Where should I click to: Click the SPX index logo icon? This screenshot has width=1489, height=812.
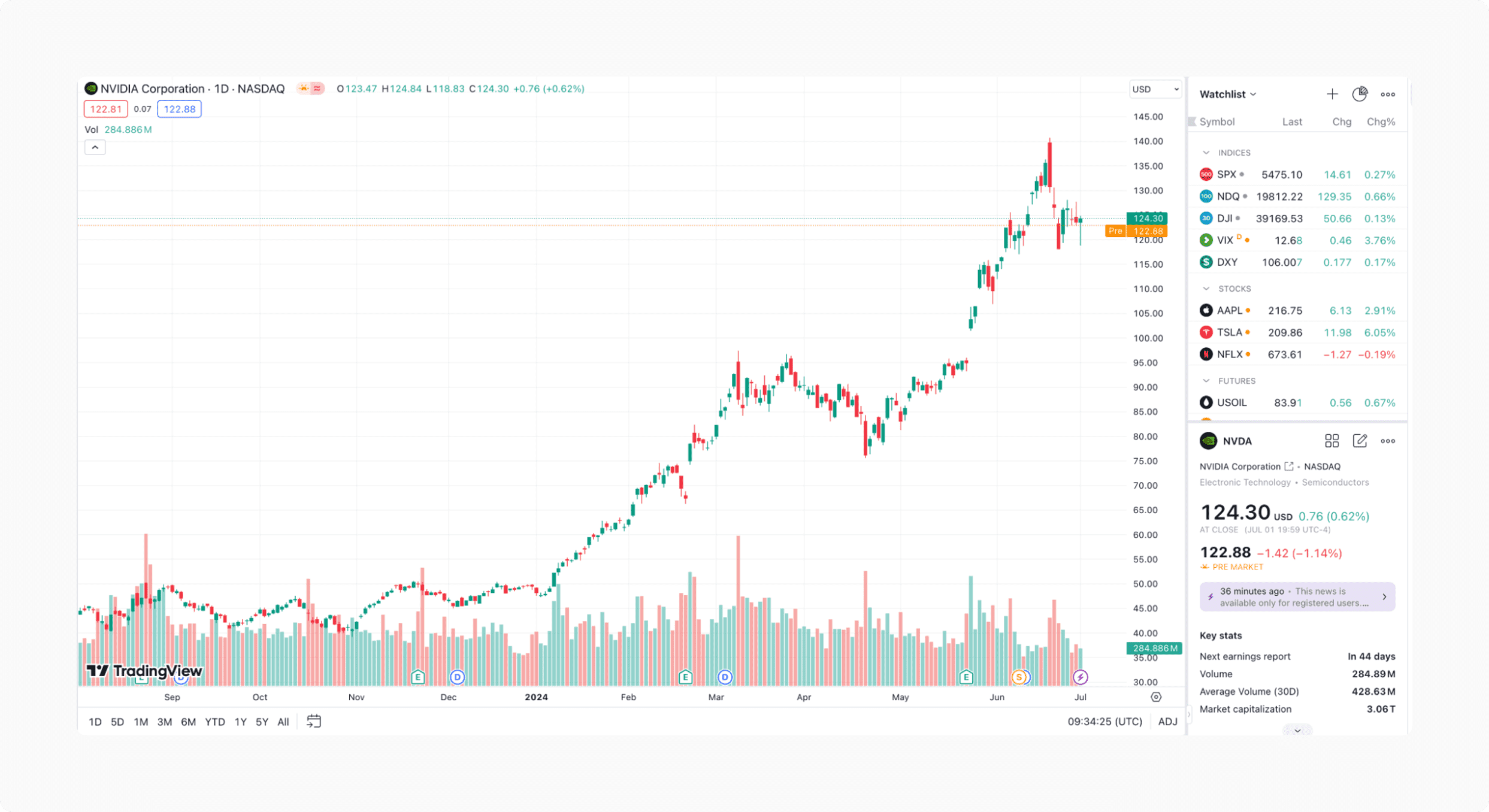[1206, 174]
